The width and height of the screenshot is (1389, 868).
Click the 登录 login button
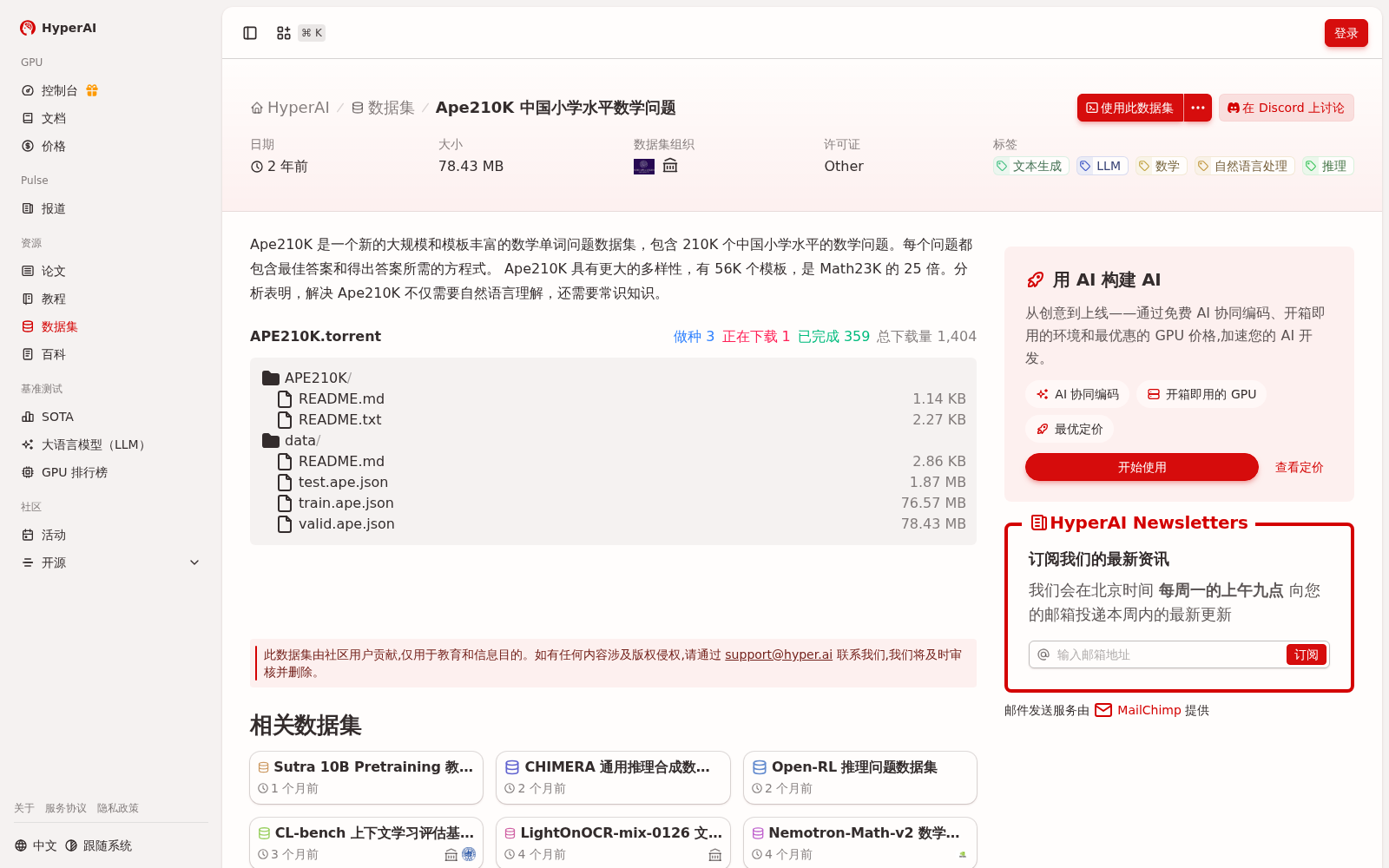pyautogui.click(x=1346, y=33)
